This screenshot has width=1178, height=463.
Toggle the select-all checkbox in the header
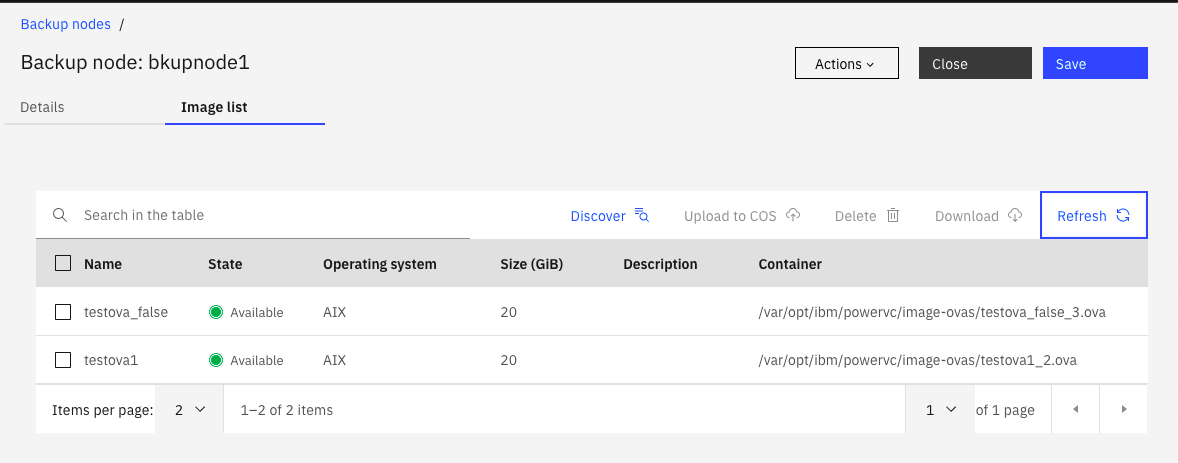click(x=63, y=264)
